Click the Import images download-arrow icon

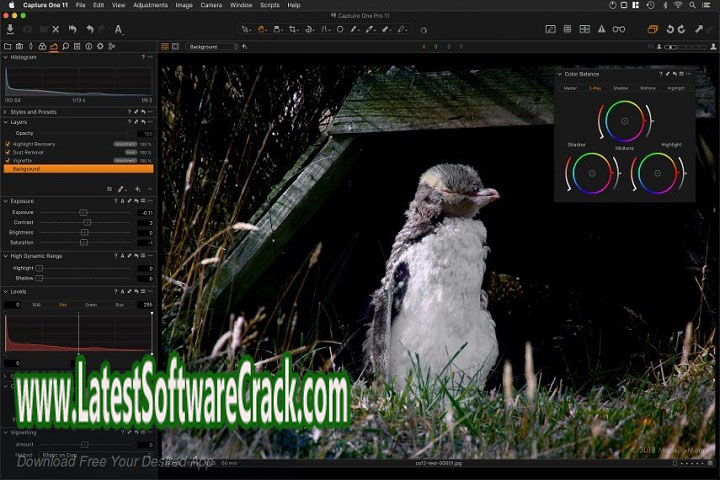point(10,29)
